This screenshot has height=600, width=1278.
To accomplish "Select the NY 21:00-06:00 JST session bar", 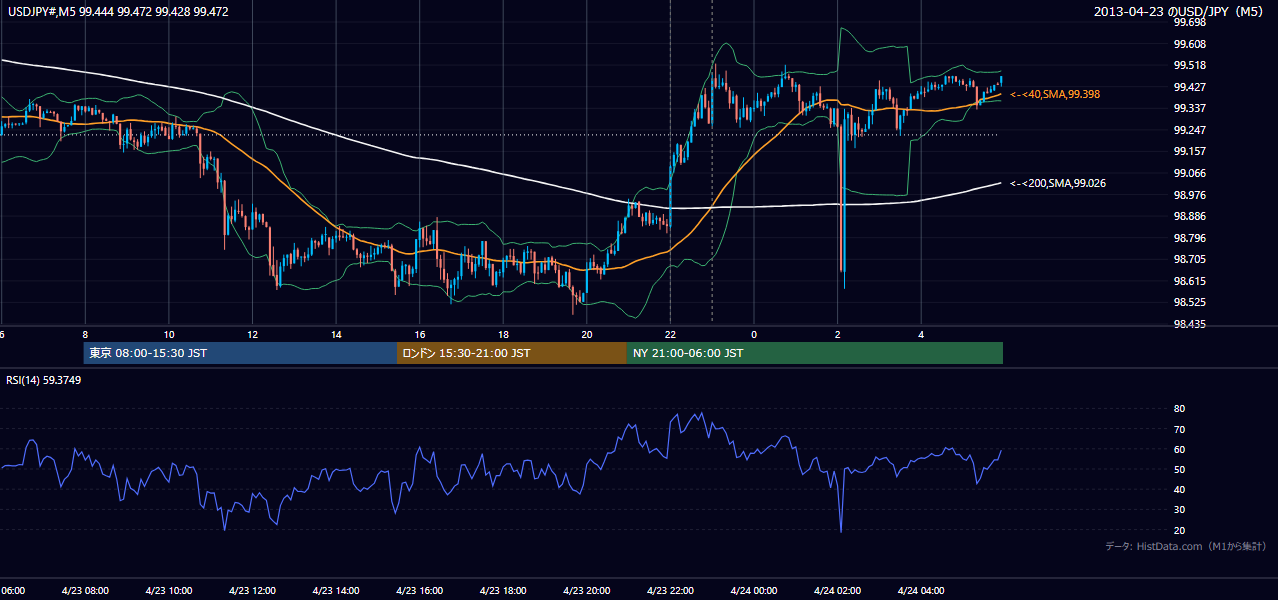I will coord(815,353).
